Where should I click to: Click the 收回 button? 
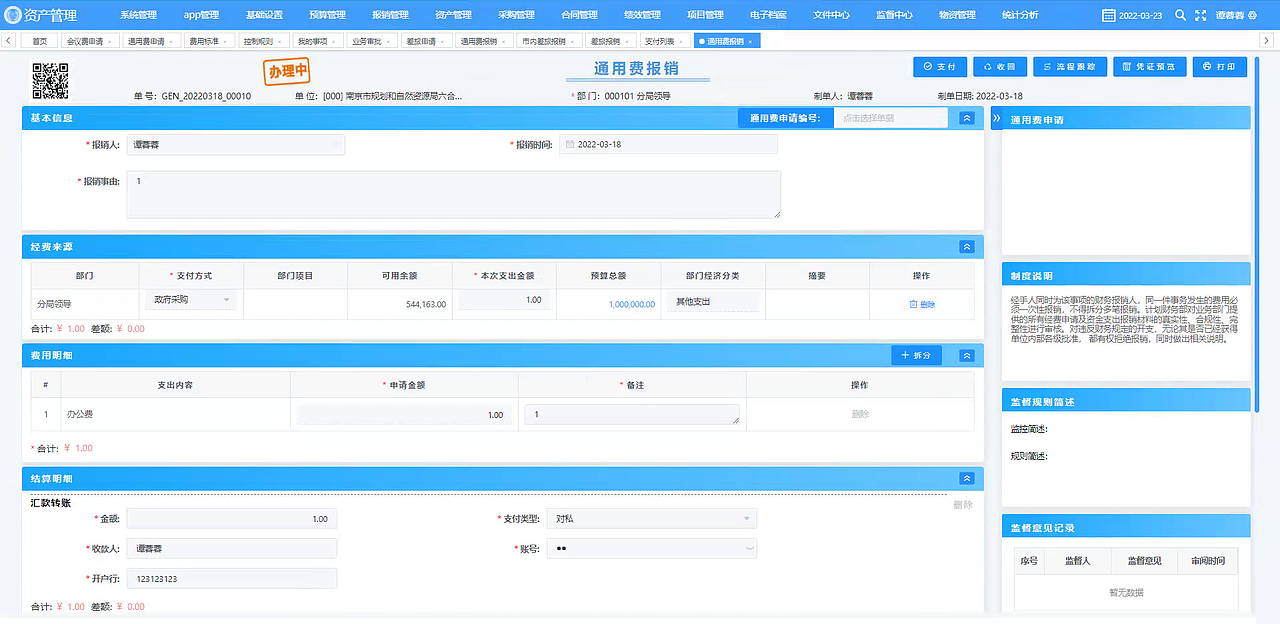1000,66
